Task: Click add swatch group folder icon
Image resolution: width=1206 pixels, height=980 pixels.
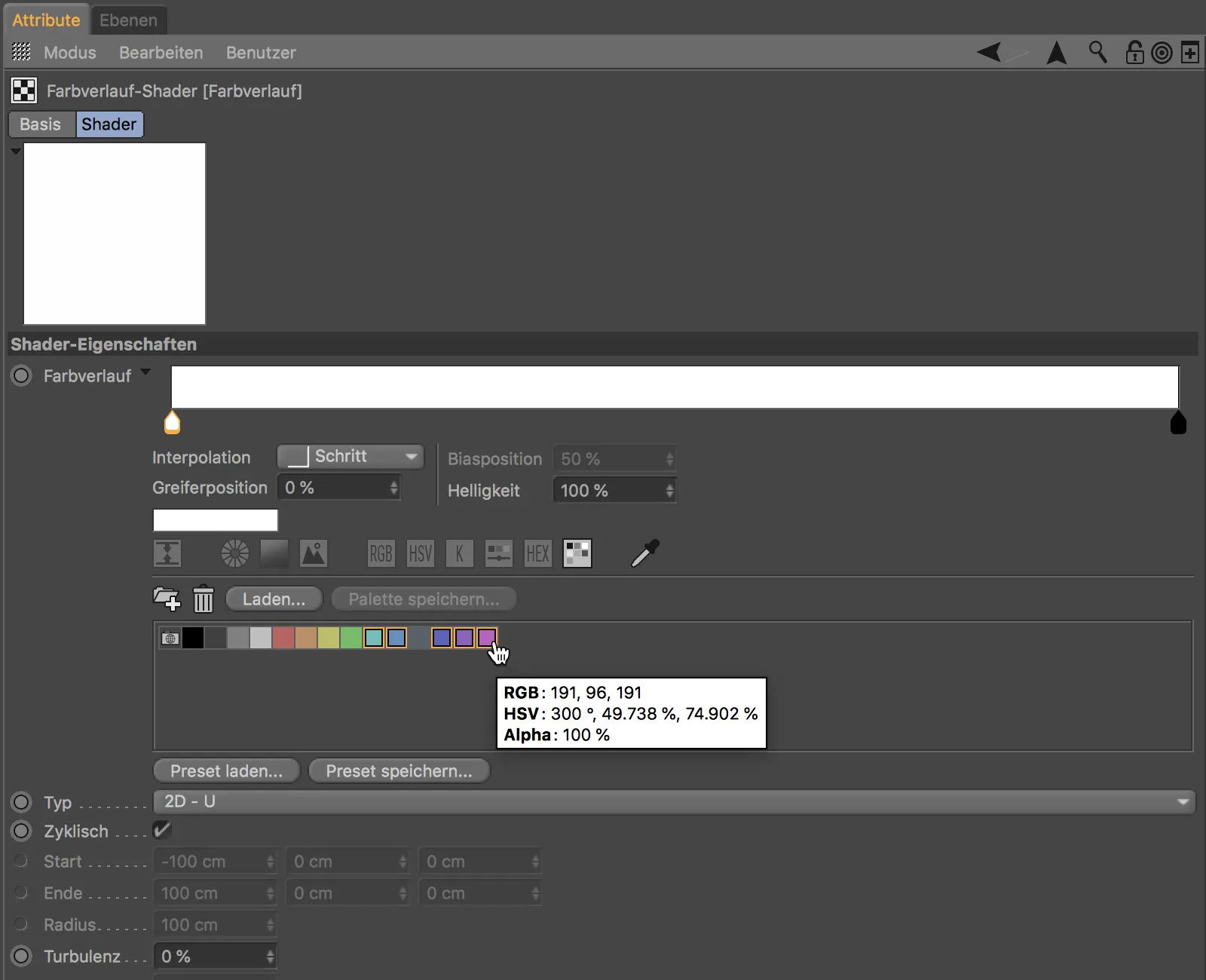Action: 167,599
